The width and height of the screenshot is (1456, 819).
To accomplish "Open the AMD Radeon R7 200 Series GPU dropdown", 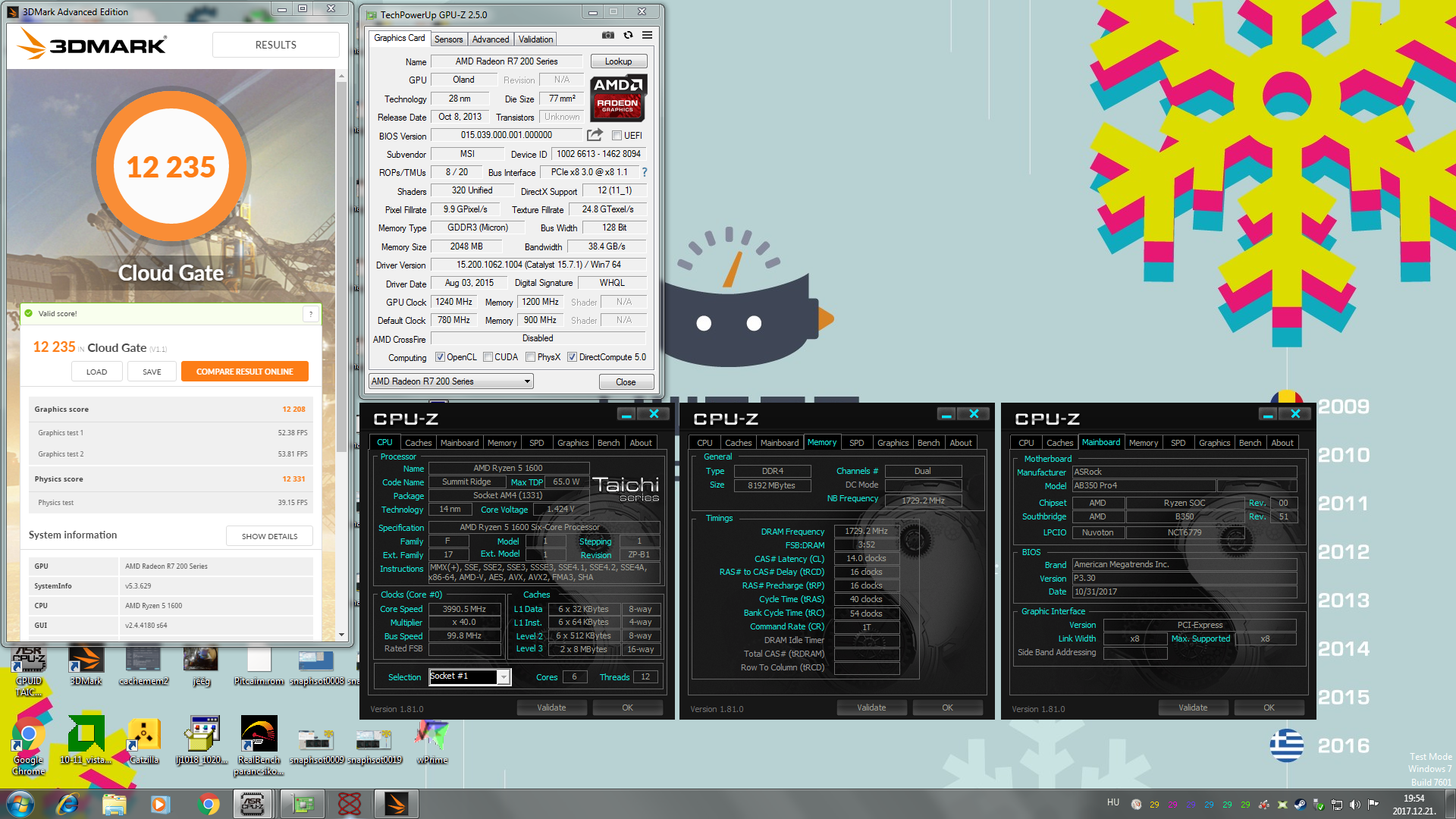I will tap(451, 381).
